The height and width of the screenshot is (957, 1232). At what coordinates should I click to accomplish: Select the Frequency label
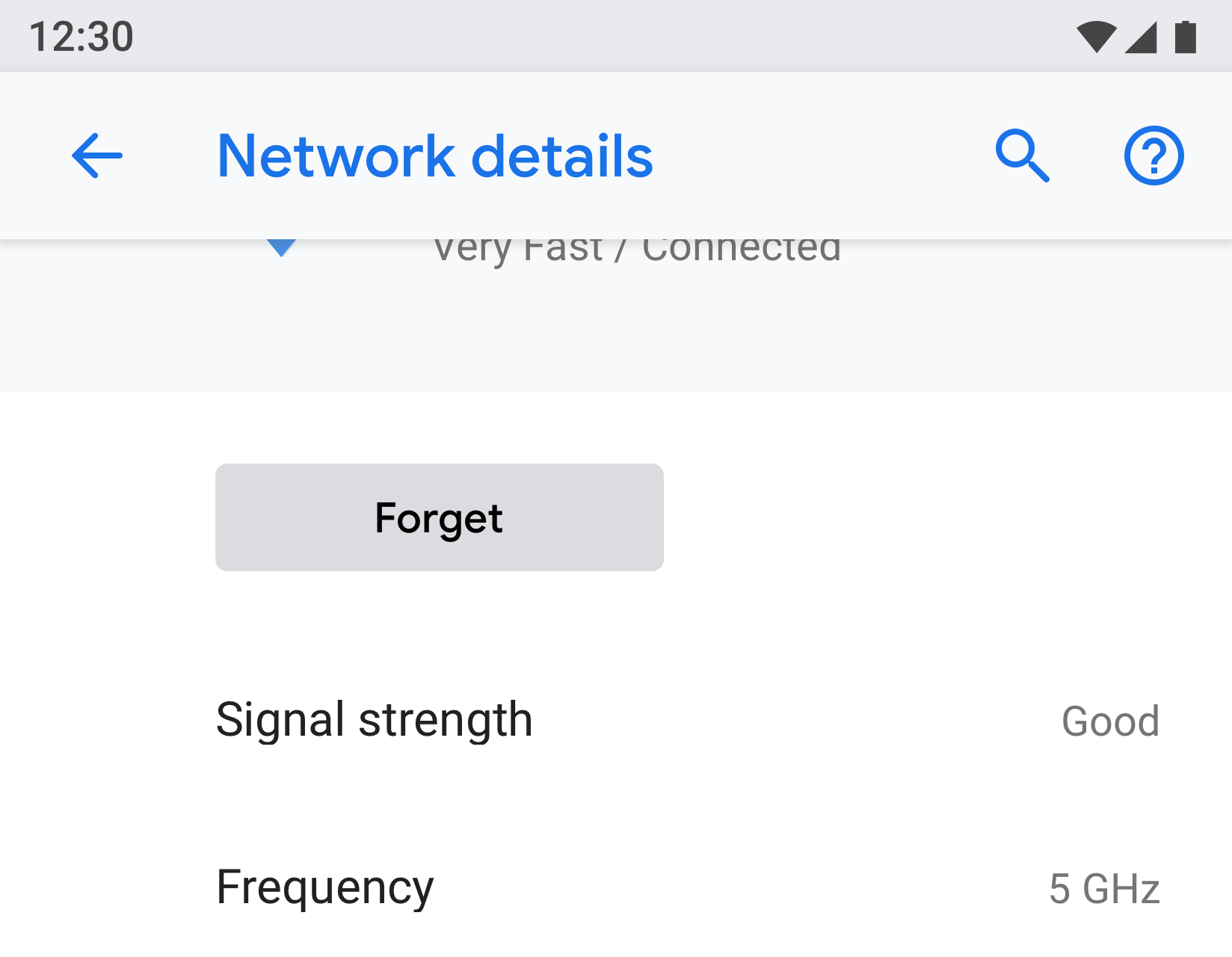(324, 887)
